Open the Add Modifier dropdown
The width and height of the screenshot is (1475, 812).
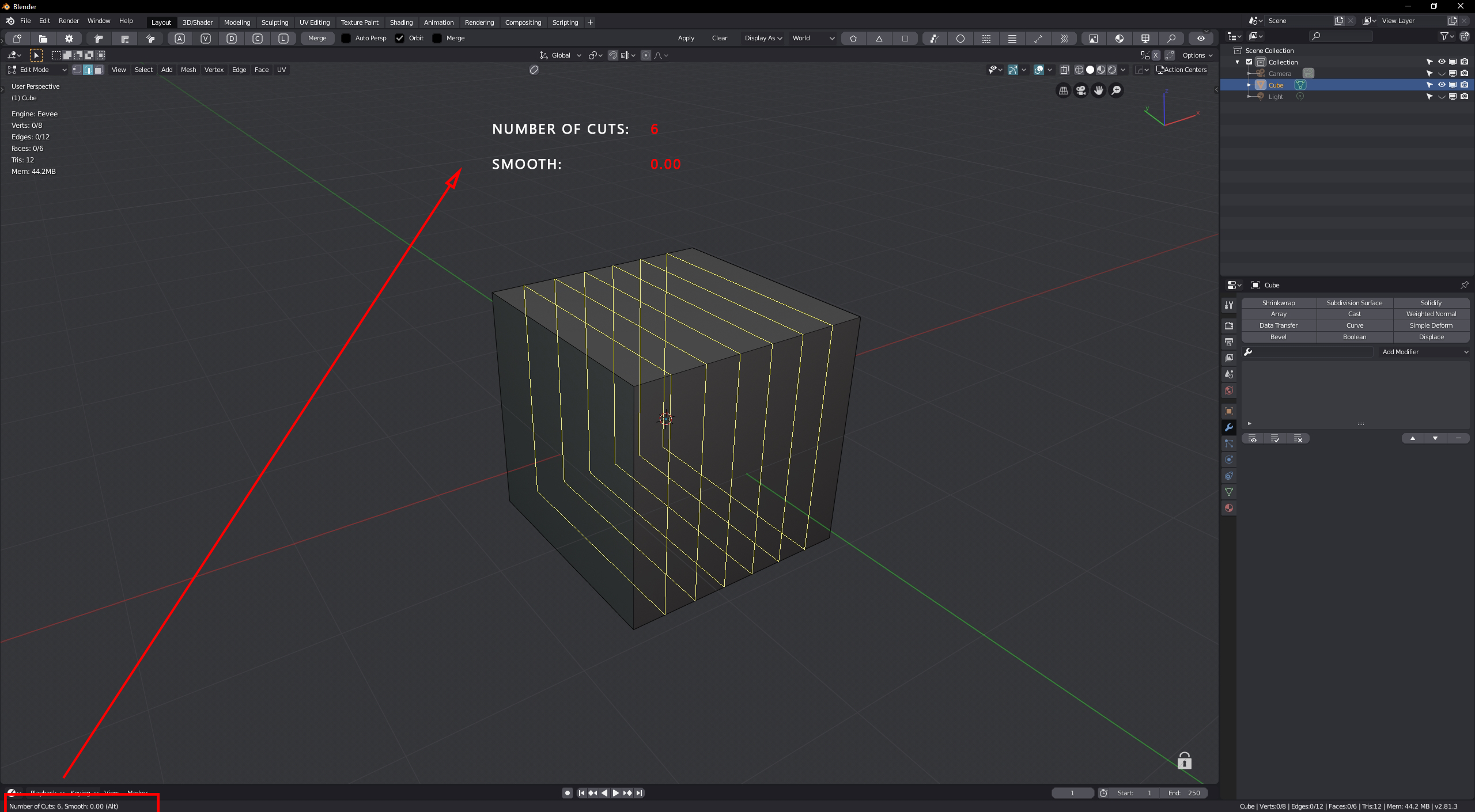coord(1424,352)
